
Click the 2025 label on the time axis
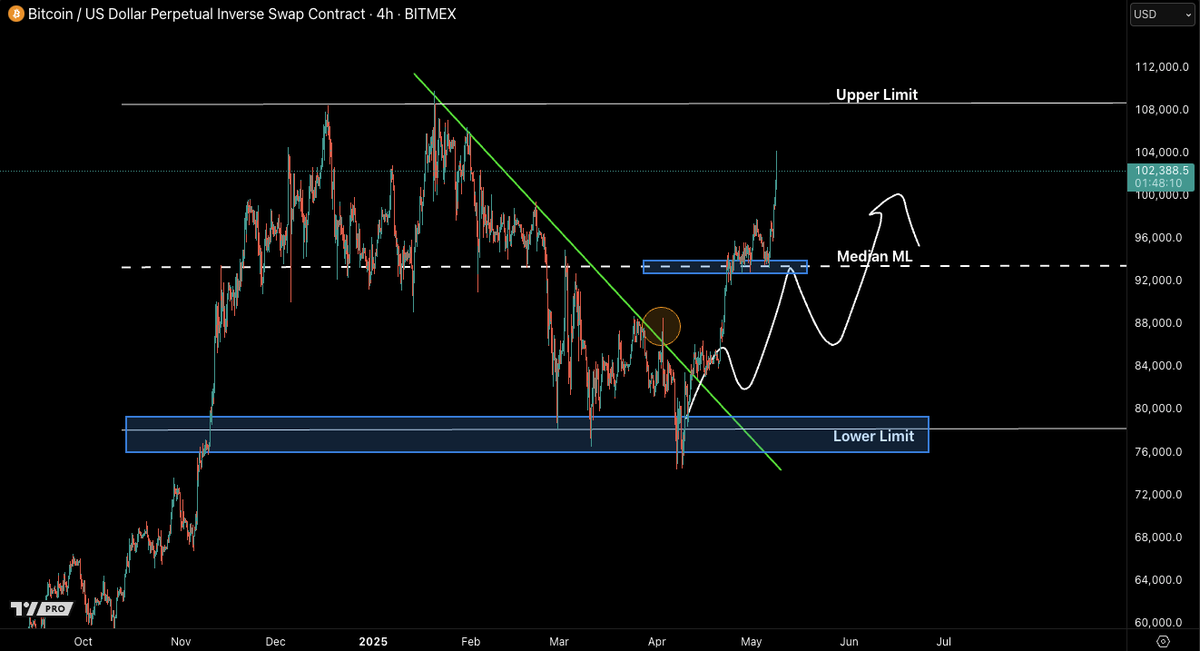click(372, 642)
